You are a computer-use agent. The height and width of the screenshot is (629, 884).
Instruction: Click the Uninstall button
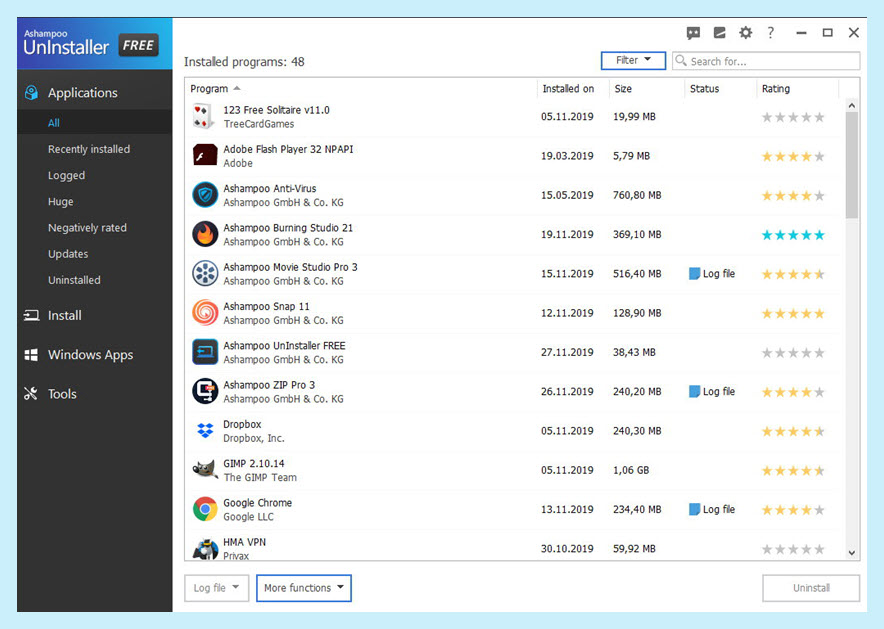(811, 588)
